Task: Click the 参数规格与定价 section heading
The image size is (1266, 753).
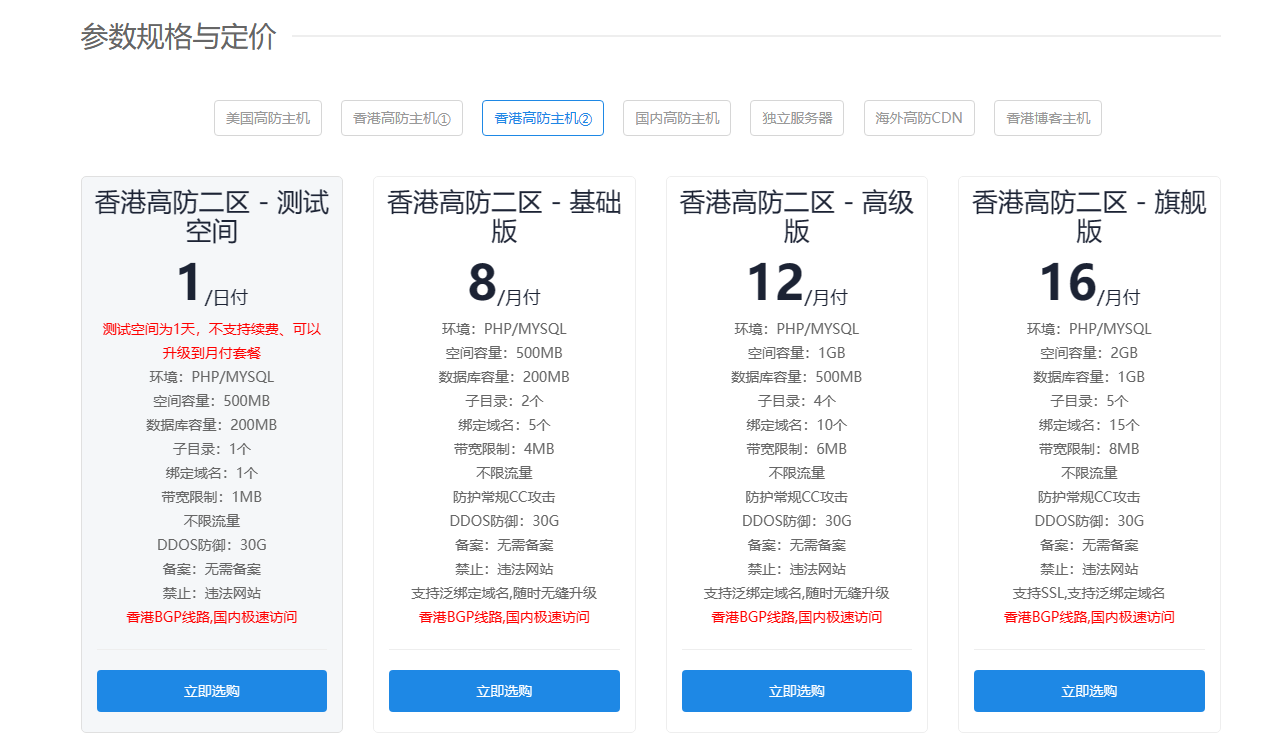Action: point(178,37)
